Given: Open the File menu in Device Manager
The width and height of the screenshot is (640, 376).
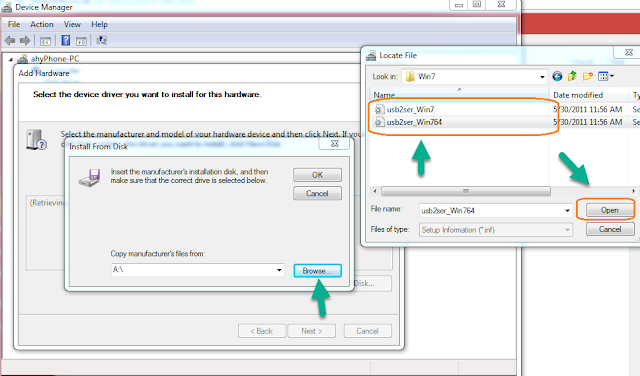Looking at the screenshot, I should pos(14,24).
